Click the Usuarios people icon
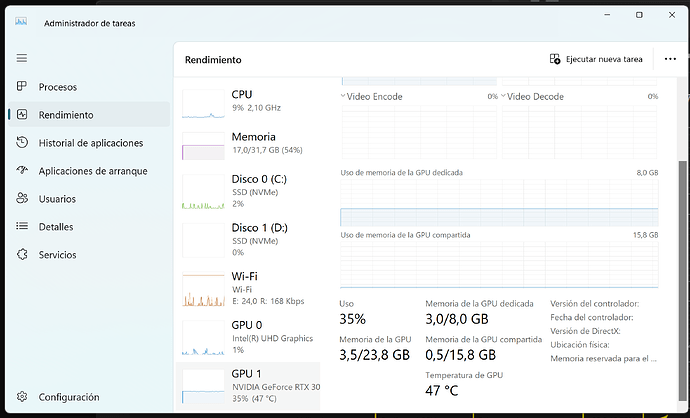 [22, 198]
